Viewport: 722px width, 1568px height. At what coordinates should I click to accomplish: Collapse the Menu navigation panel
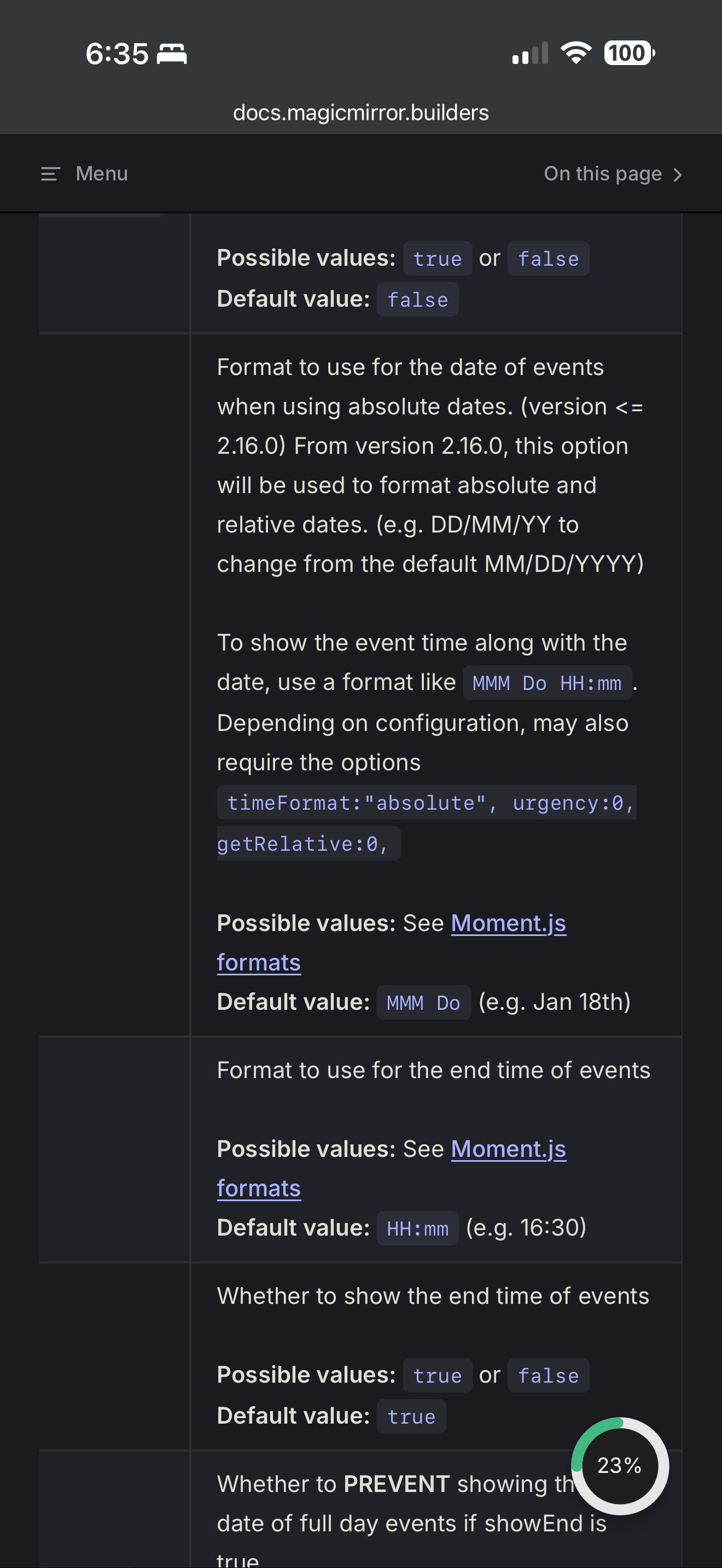point(84,173)
